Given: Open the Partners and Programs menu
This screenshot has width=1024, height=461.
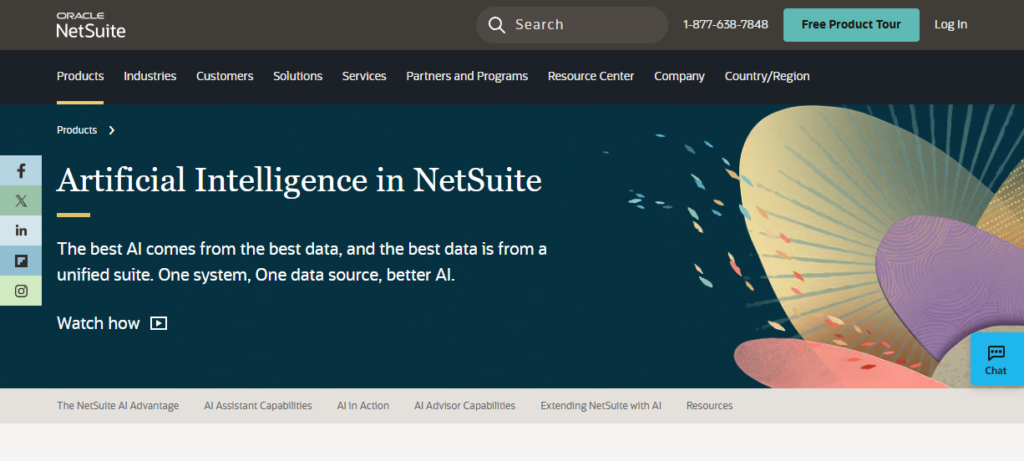Looking at the screenshot, I should (x=467, y=76).
